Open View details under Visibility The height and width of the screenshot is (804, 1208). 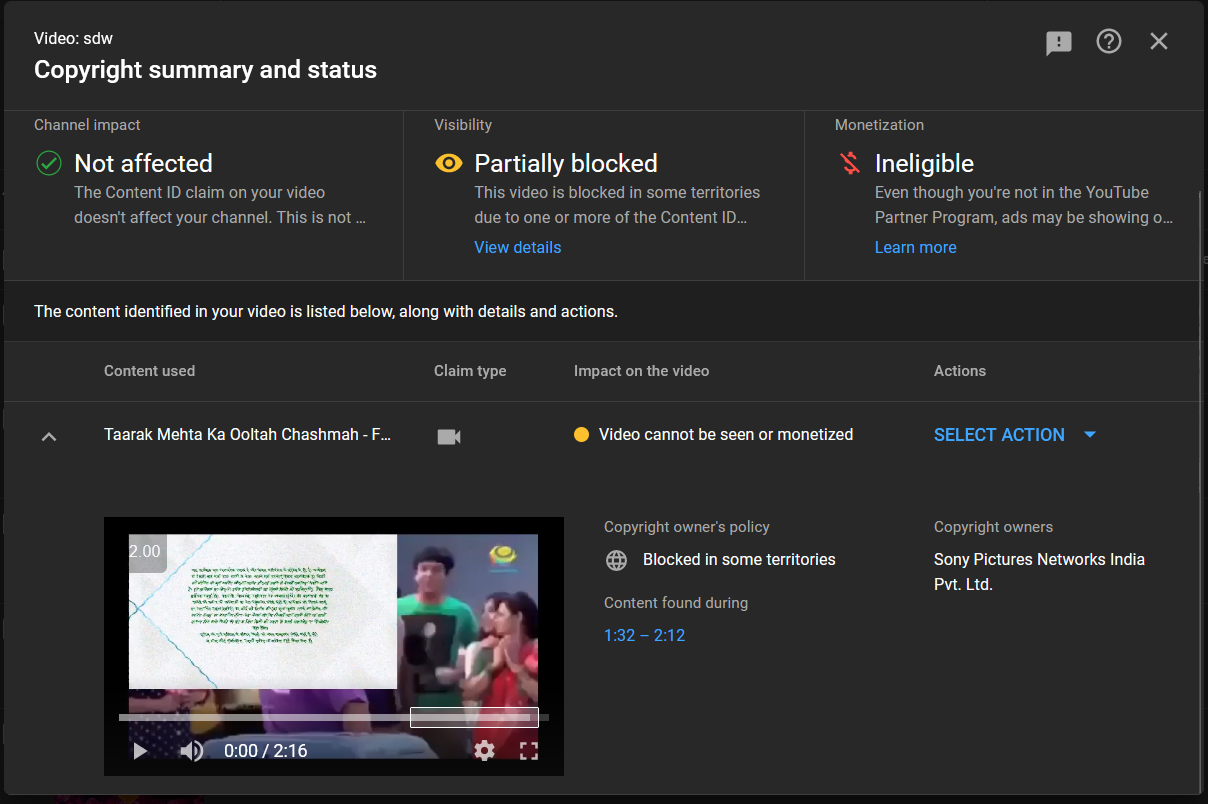click(517, 247)
